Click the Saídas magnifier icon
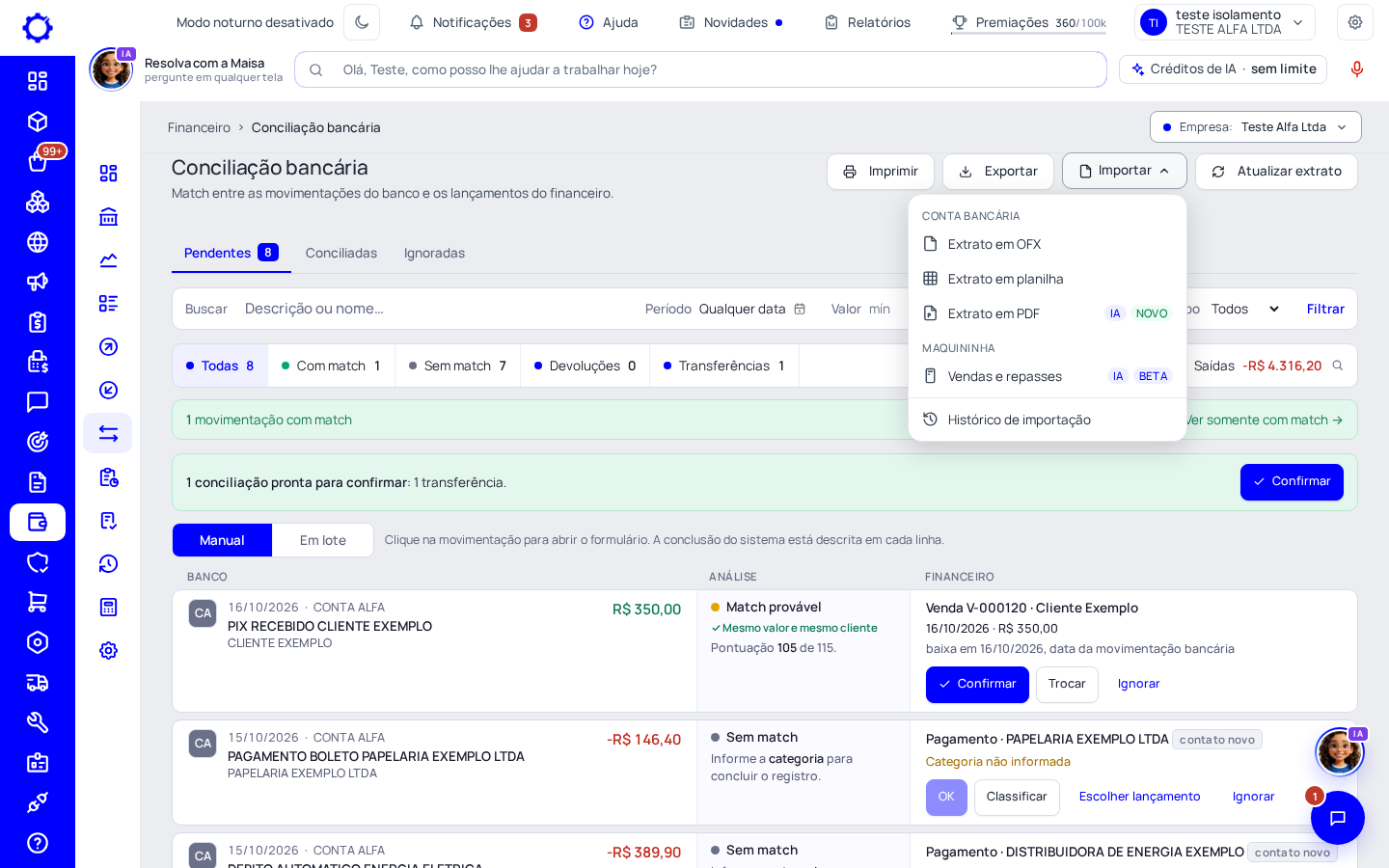This screenshot has width=1389, height=868. (x=1338, y=366)
